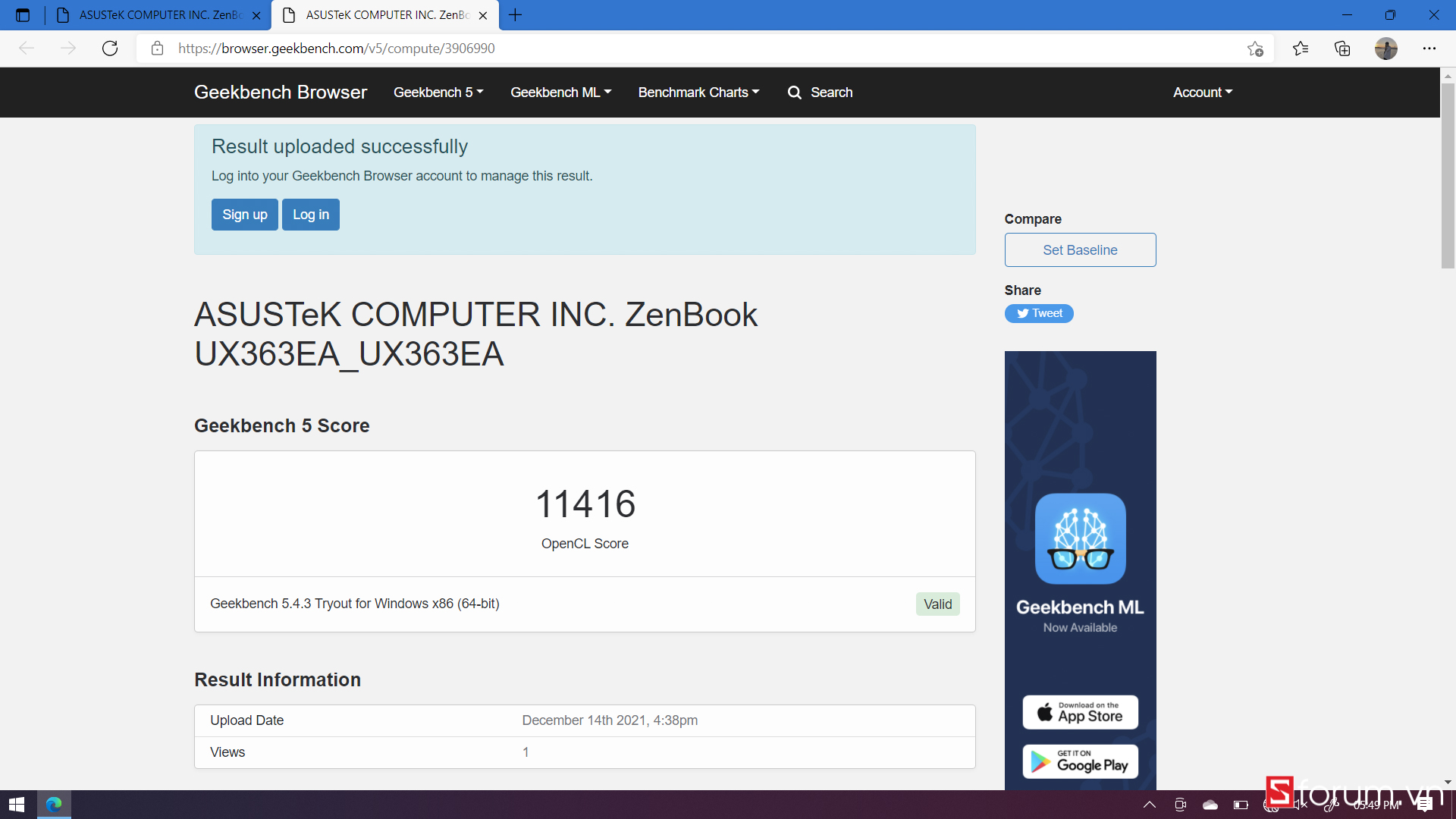The width and height of the screenshot is (1456, 819).
Task: Click the Geekbench ML brain app icon
Action: tap(1080, 538)
